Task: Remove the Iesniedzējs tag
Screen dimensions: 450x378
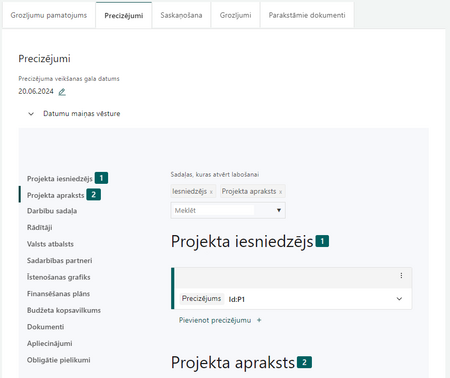Action: tap(211, 192)
